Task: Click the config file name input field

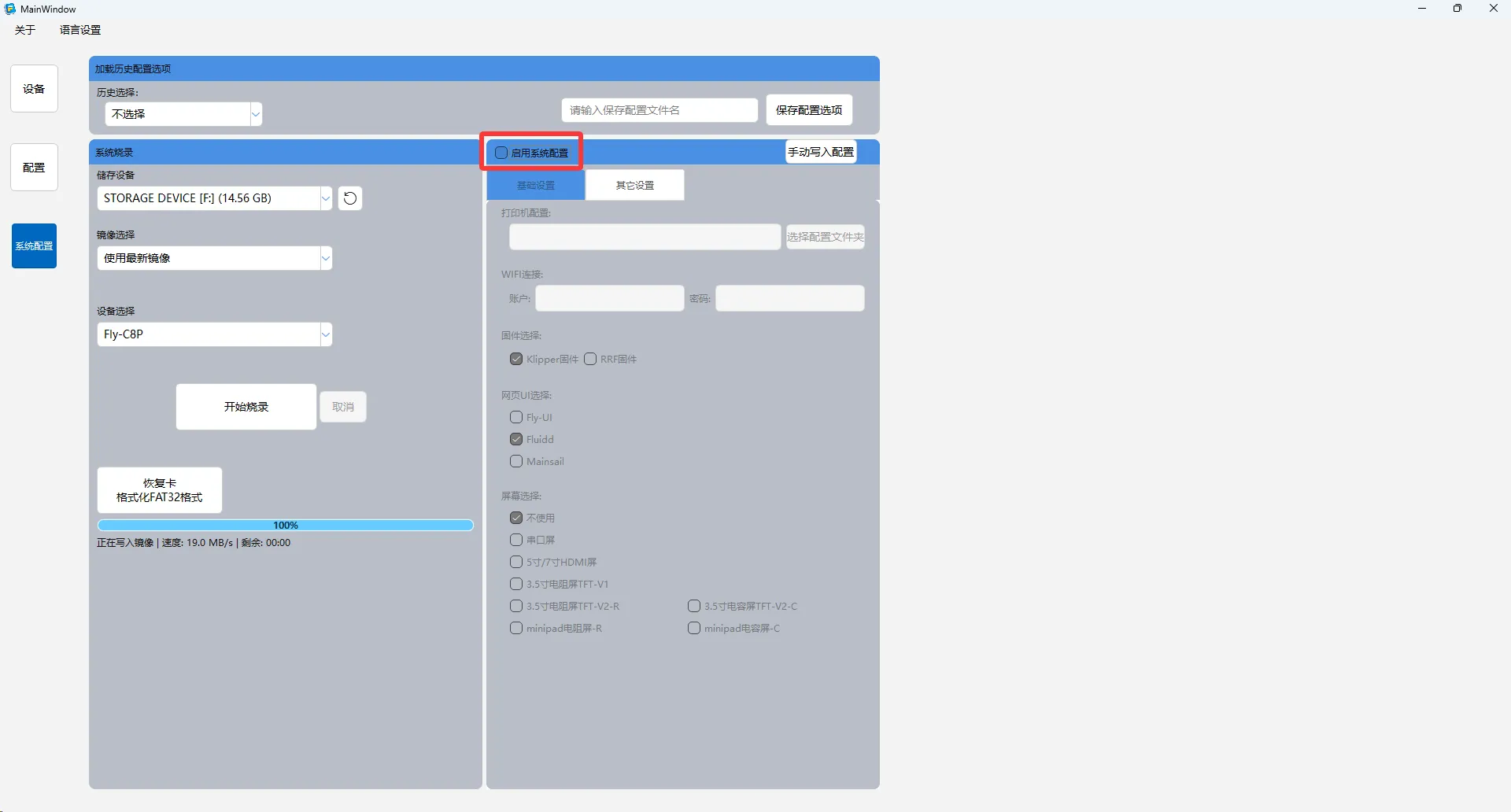Action: 659,110
